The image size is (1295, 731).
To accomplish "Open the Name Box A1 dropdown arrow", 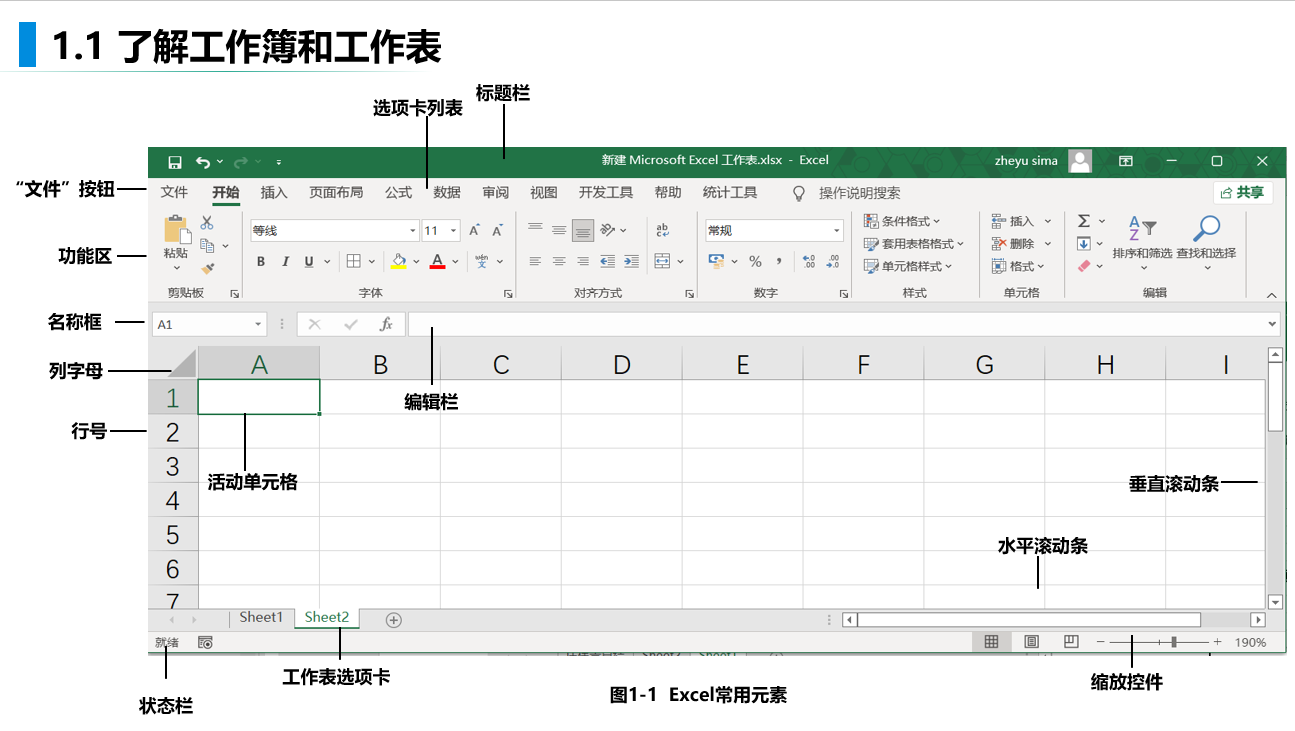I will click(x=259, y=325).
